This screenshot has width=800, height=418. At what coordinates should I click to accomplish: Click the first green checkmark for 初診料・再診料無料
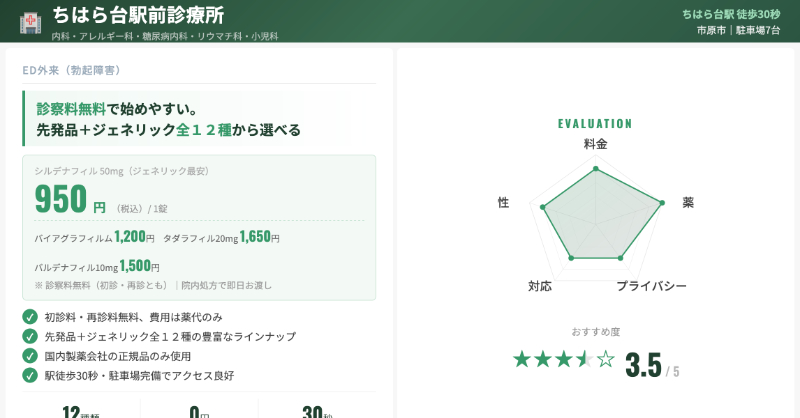tap(30, 317)
